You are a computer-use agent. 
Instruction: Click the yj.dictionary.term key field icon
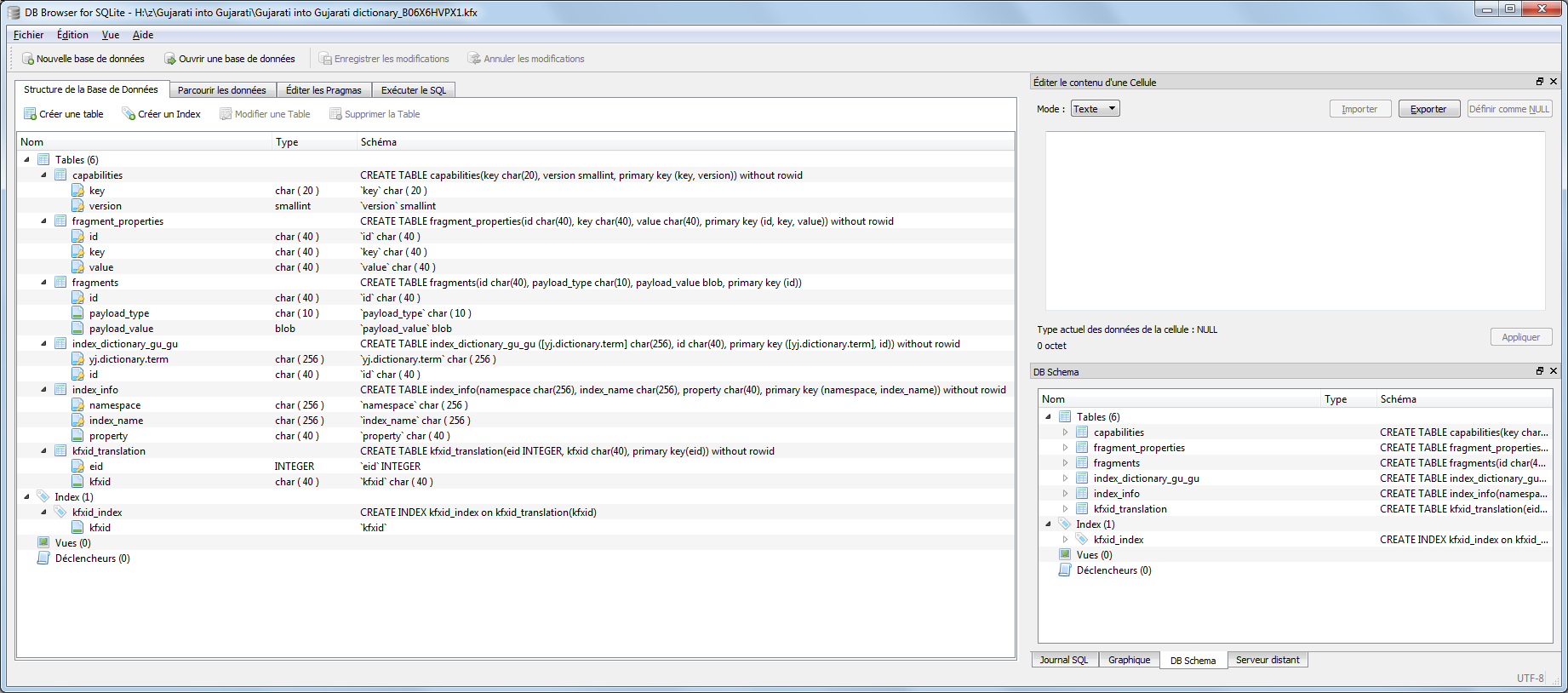pyautogui.click(x=77, y=359)
